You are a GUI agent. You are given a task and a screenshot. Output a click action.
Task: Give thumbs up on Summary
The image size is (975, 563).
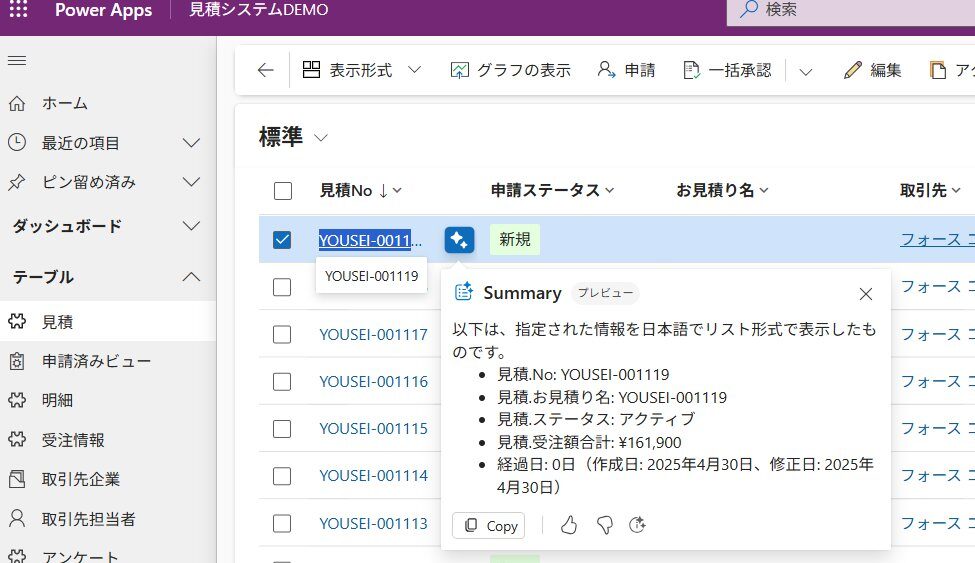pyautogui.click(x=569, y=525)
